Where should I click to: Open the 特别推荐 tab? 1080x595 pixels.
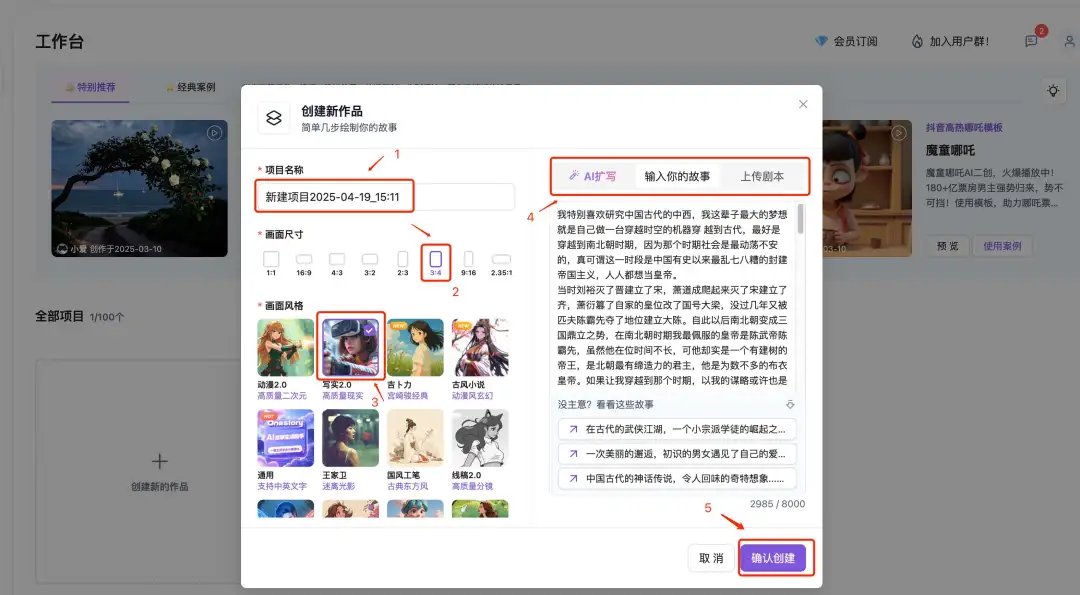click(x=90, y=87)
